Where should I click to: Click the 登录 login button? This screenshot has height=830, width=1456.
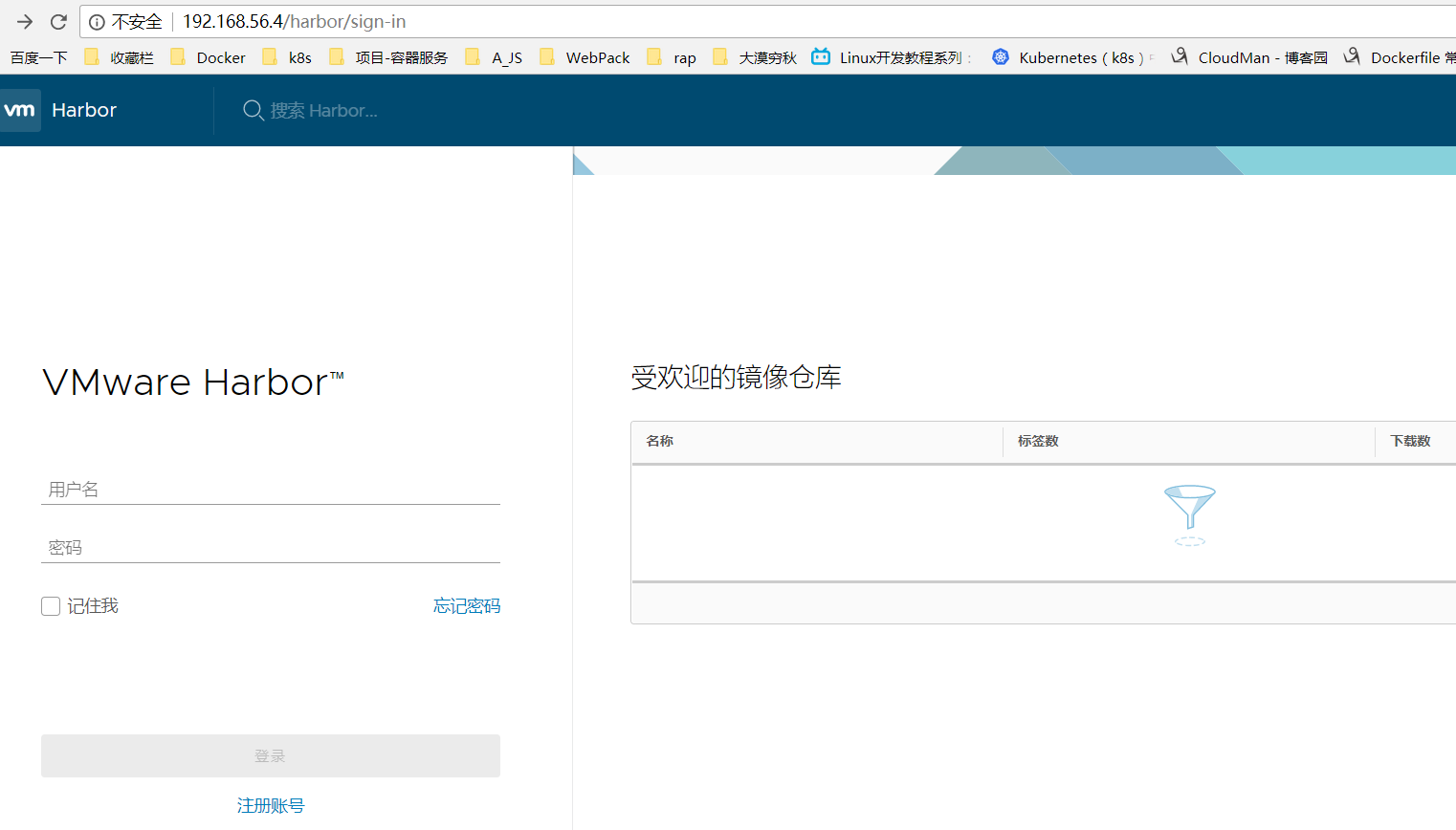pyautogui.click(x=271, y=755)
